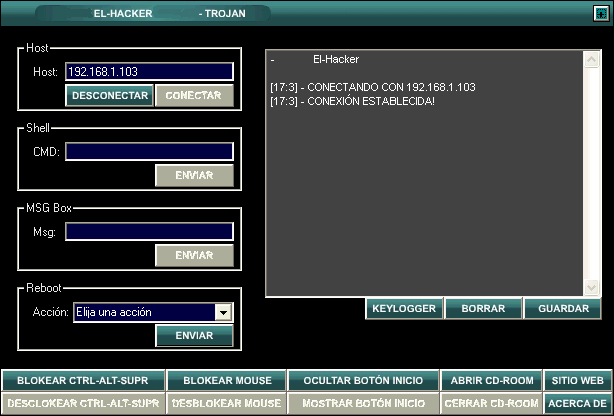Click the OCULTAR BOTÓN INICIO button
Screen dimensions: 614x416
click(x=363, y=381)
